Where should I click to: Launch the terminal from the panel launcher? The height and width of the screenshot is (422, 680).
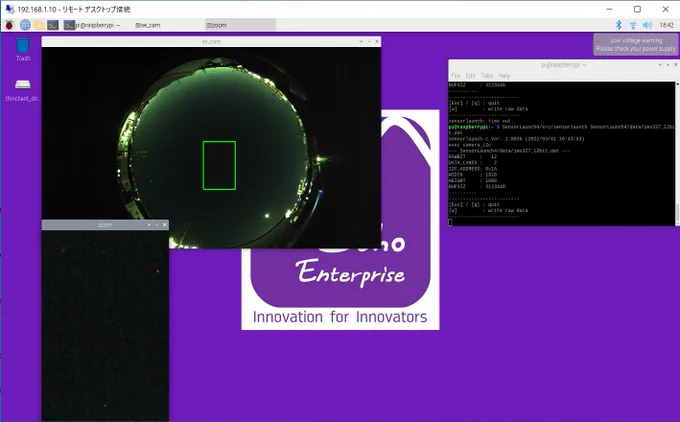(53, 25)
